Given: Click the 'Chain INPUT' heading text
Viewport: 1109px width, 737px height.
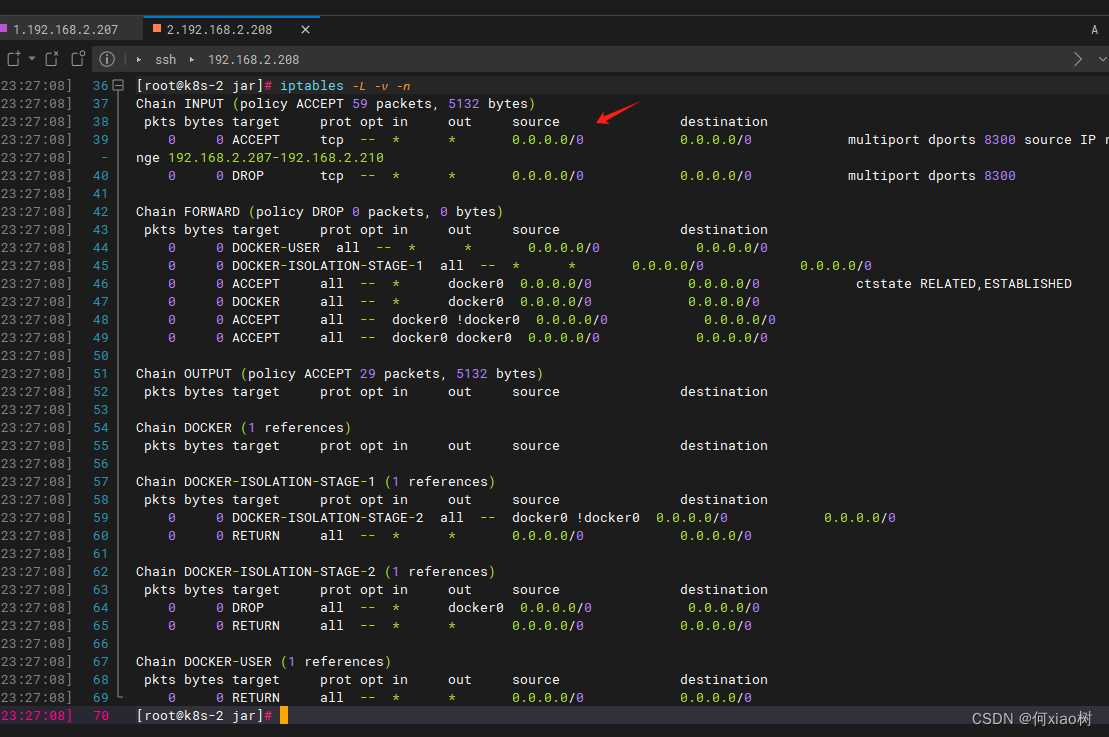Looking at the screenshot, I should 180,104.
